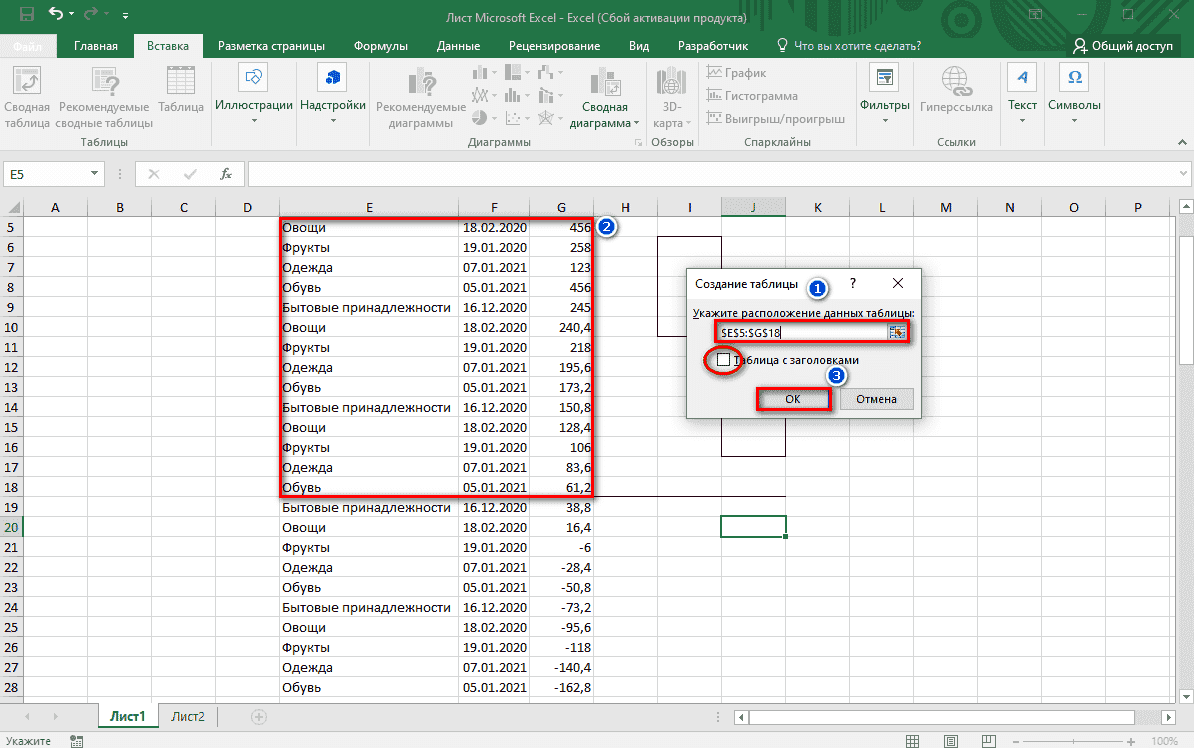Image resolution: width=1194 pixels, height=748 pixels.
Task: Click the range collapse selector in the dialog
Action: pos(898,331)
